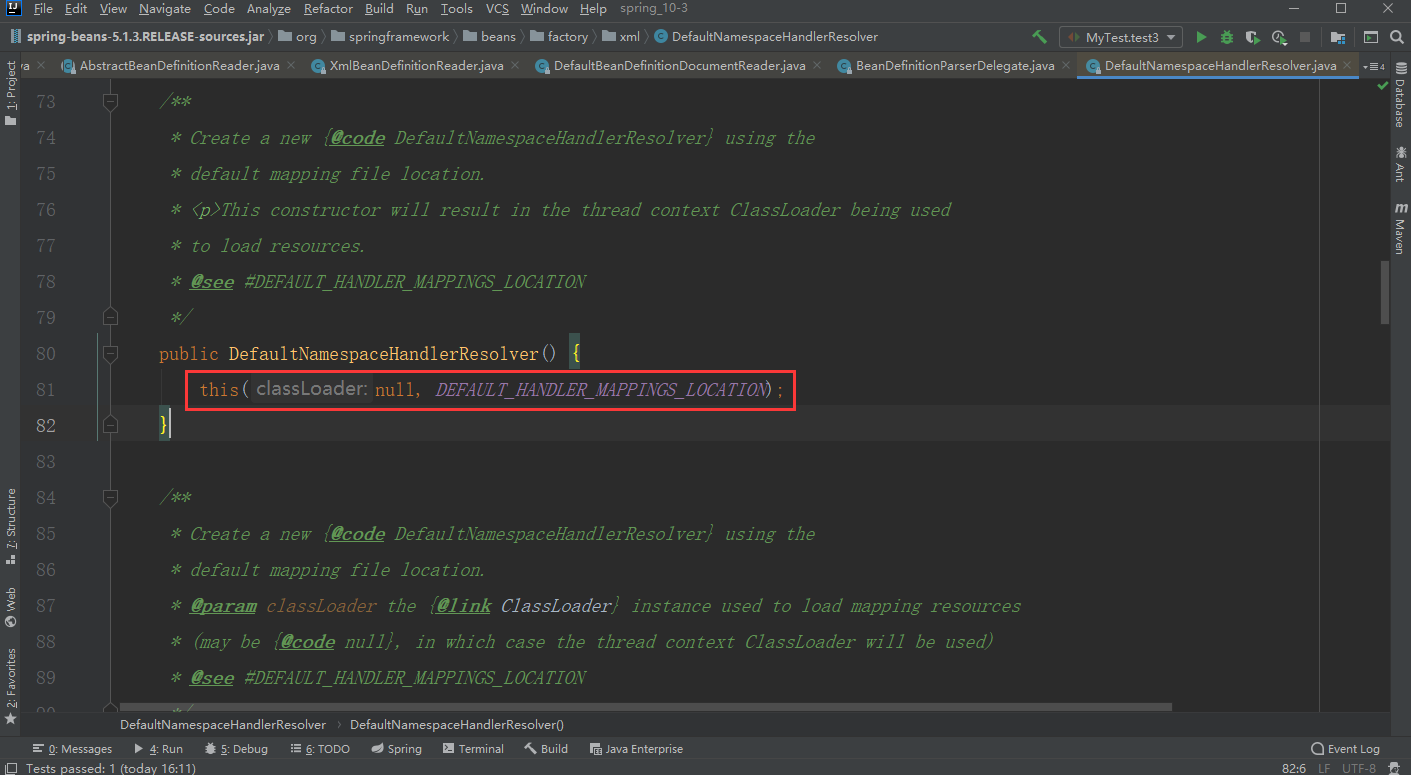Collapse the Javadoc comment at line 84
Screen dimensions: 1411x775
point(110,498)
